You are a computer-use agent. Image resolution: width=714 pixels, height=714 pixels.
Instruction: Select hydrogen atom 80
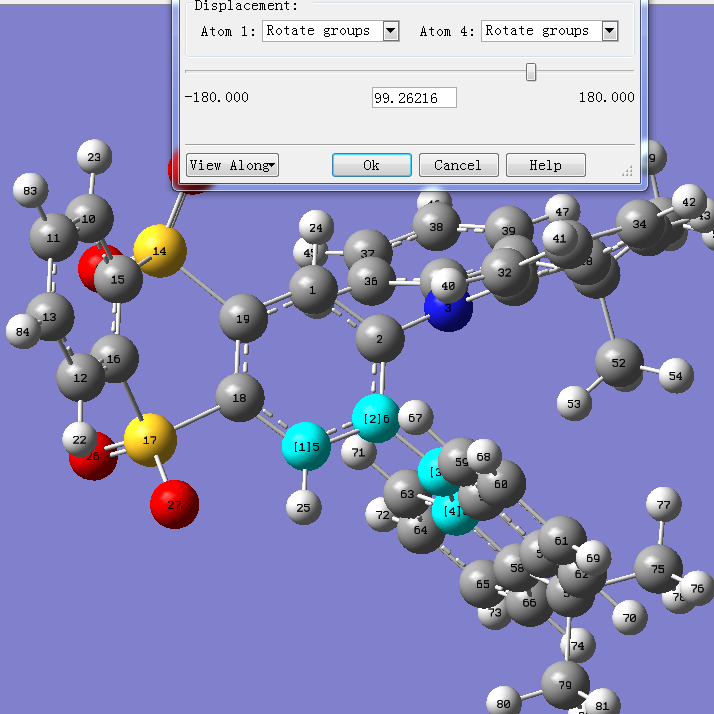(x=504, y=704)
